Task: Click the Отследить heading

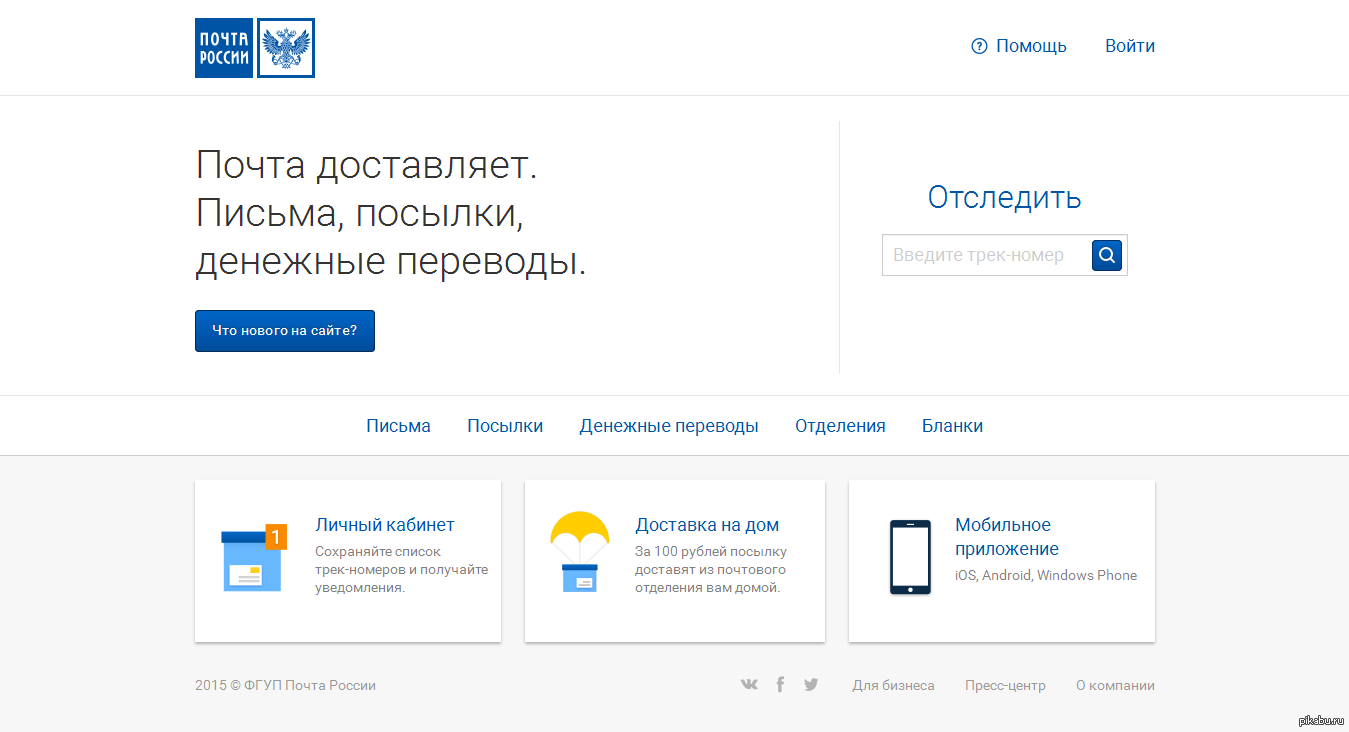Action: (1005, 197)
